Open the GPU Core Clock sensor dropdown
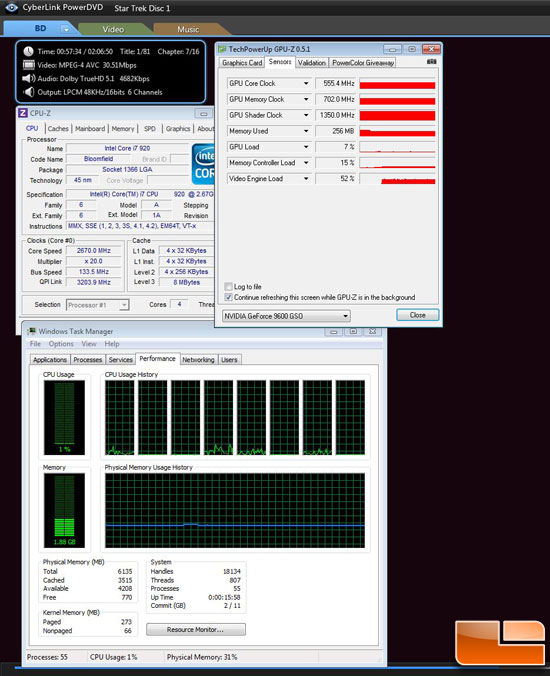Image resolution: width=550 pixels, height=676 pixels. coord(306,83)
